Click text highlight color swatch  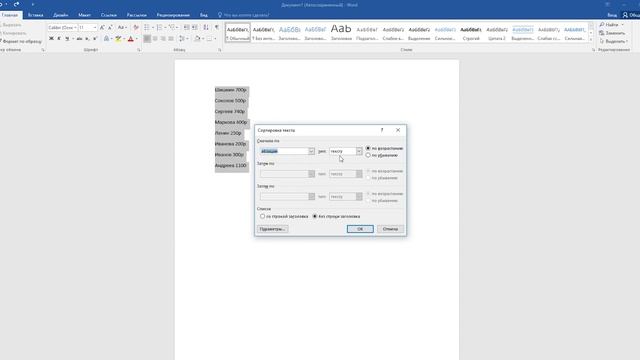click(x=118, y=38)
